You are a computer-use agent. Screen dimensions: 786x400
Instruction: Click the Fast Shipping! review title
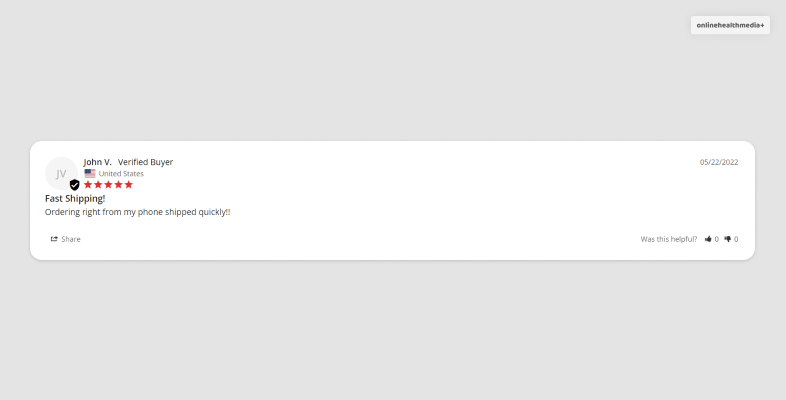(x=75, y=198)
